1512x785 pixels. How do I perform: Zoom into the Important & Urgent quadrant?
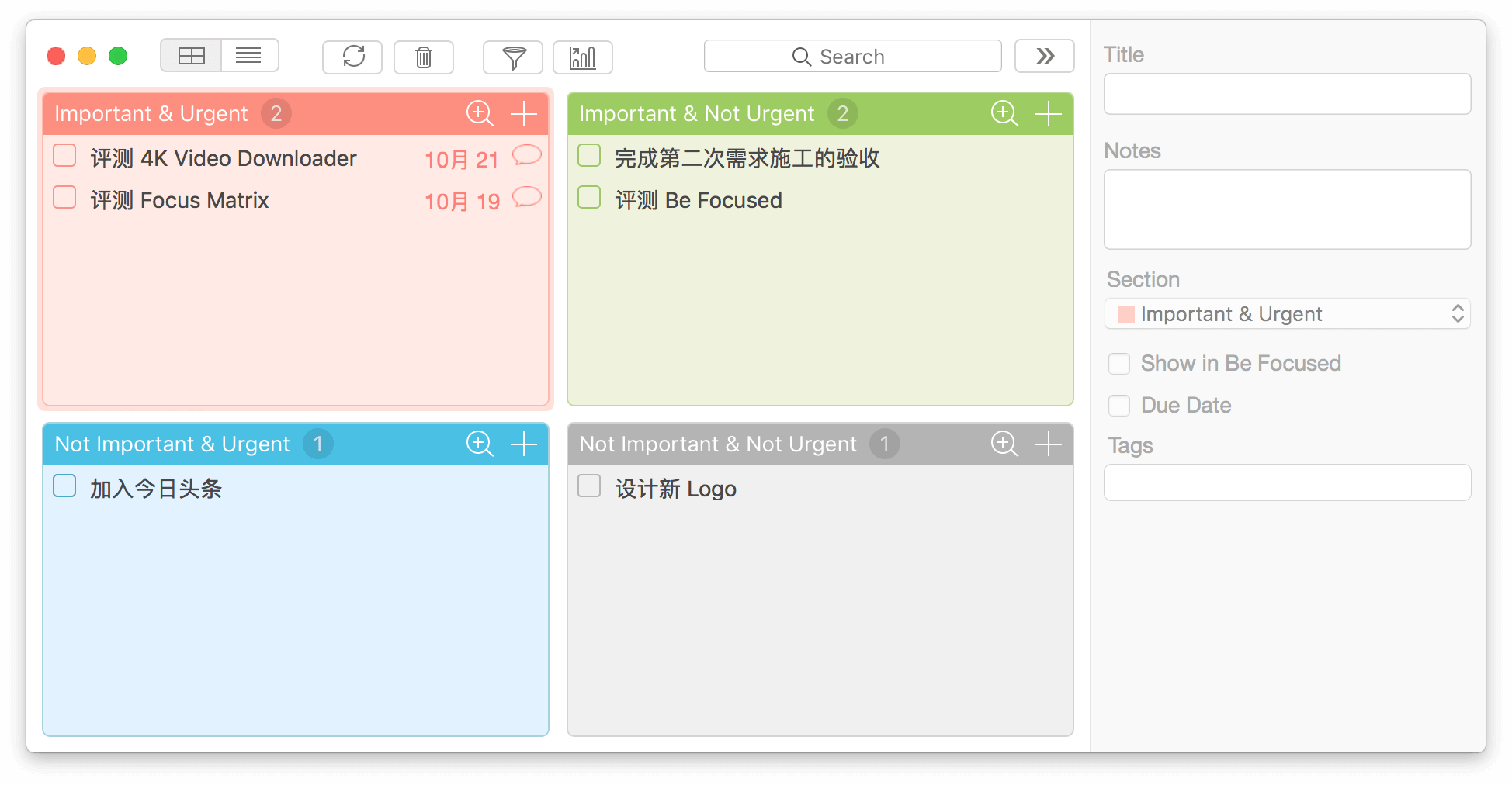tap(480, 113)
